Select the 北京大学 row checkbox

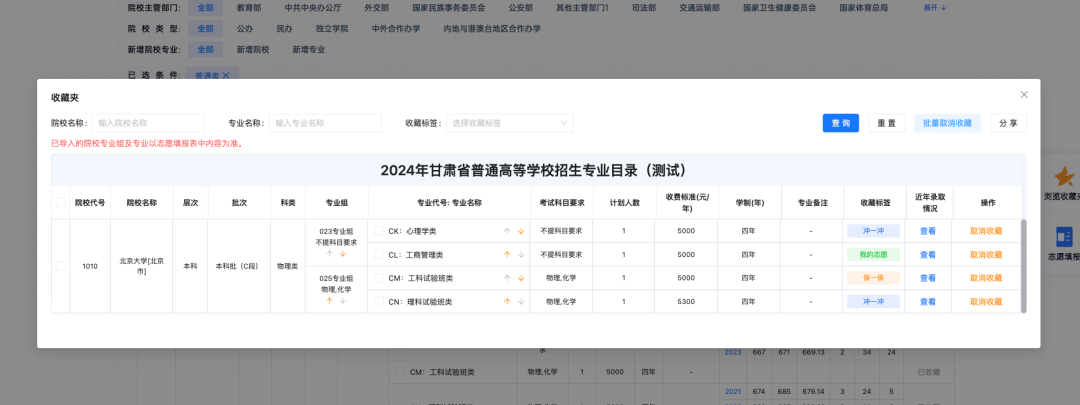pyautogui.click(x=61, y=266)
